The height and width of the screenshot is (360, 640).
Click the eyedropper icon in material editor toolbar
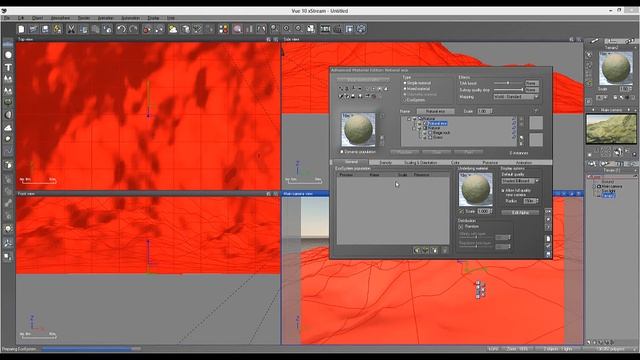341,96
